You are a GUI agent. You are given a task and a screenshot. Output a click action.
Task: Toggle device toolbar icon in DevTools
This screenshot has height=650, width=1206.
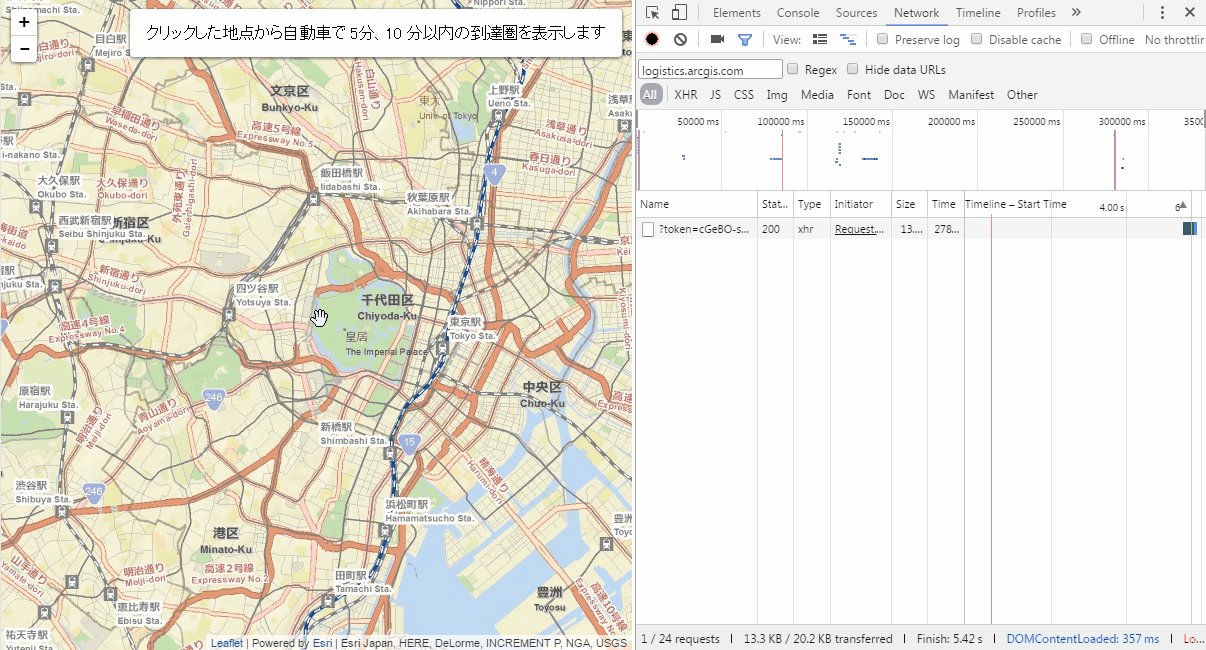[x=679, y=13]
